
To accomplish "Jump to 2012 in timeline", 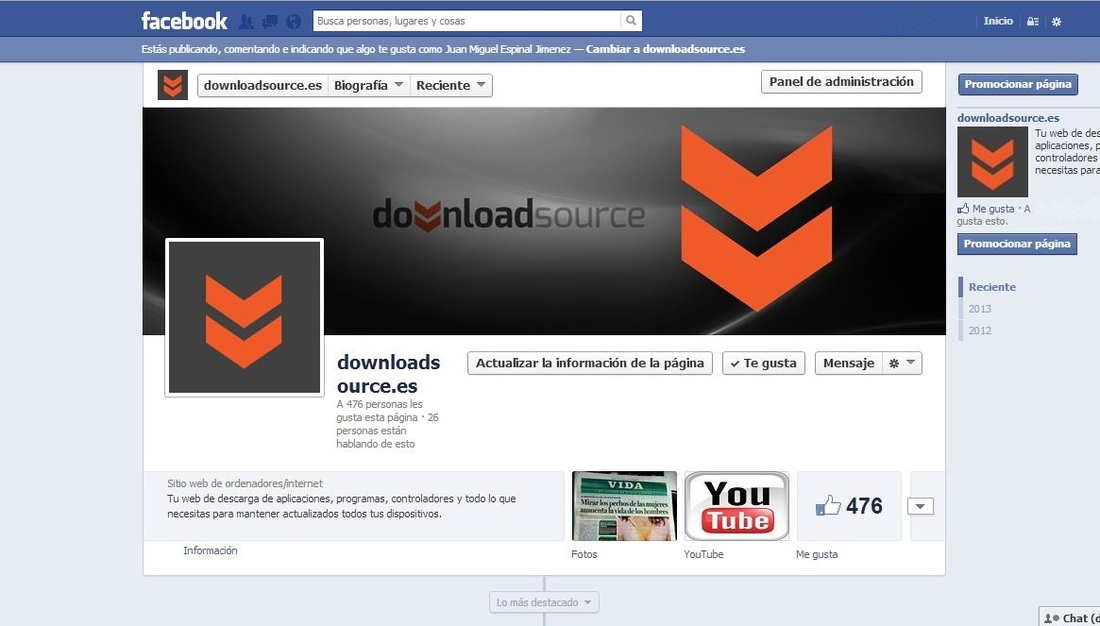I will coord(980,331).
